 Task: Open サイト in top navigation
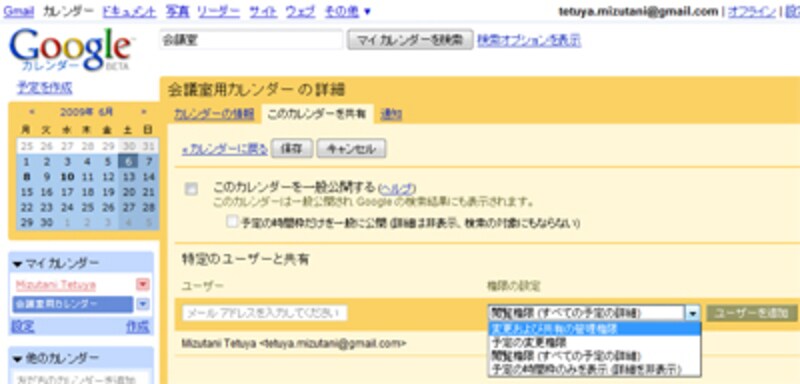(x=263, y=11)
